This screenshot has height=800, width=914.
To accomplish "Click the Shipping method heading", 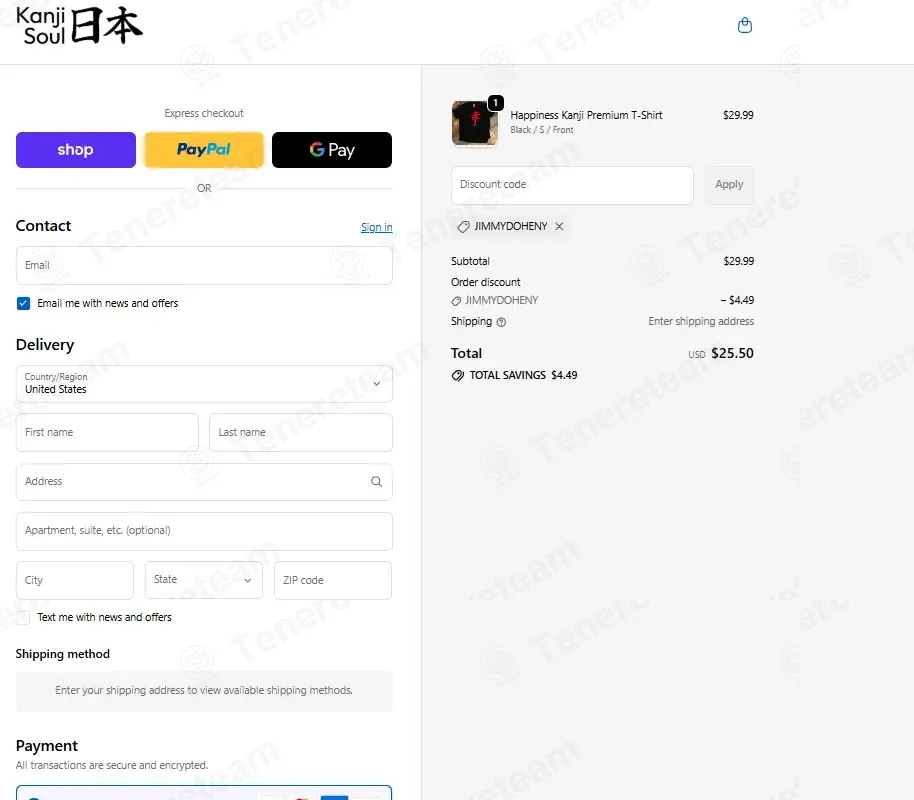I will [x=62, y=654].
